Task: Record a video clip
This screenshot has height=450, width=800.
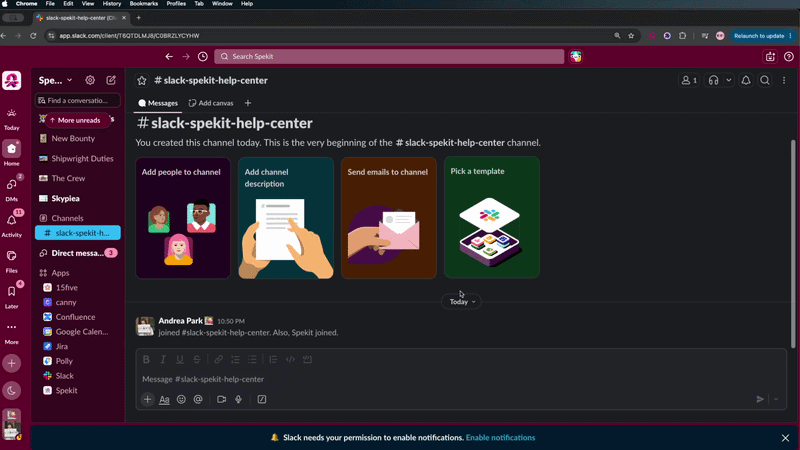Action: pos(221,399)
